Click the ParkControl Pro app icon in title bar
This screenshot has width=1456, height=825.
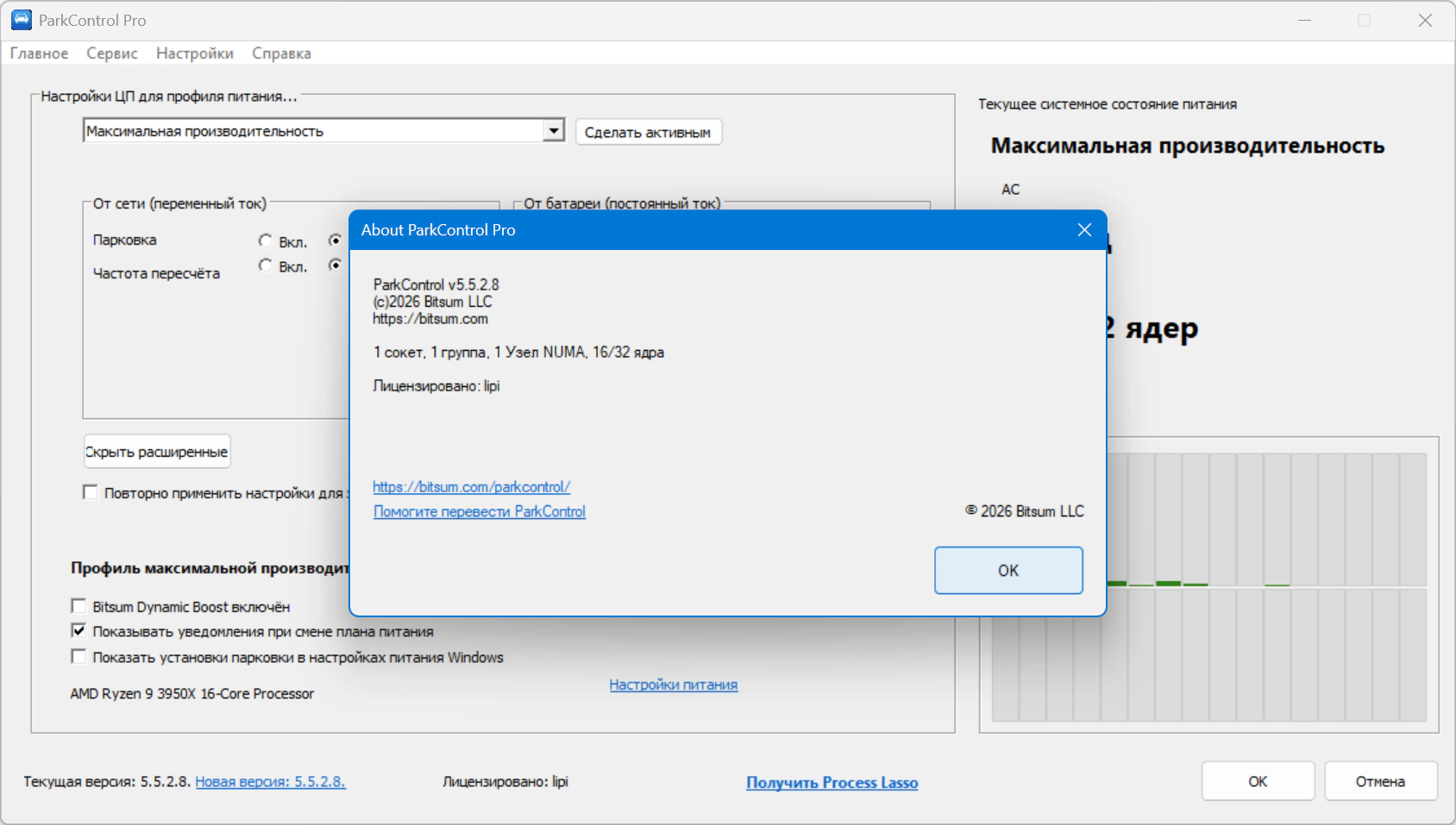[x=21, y=20]
